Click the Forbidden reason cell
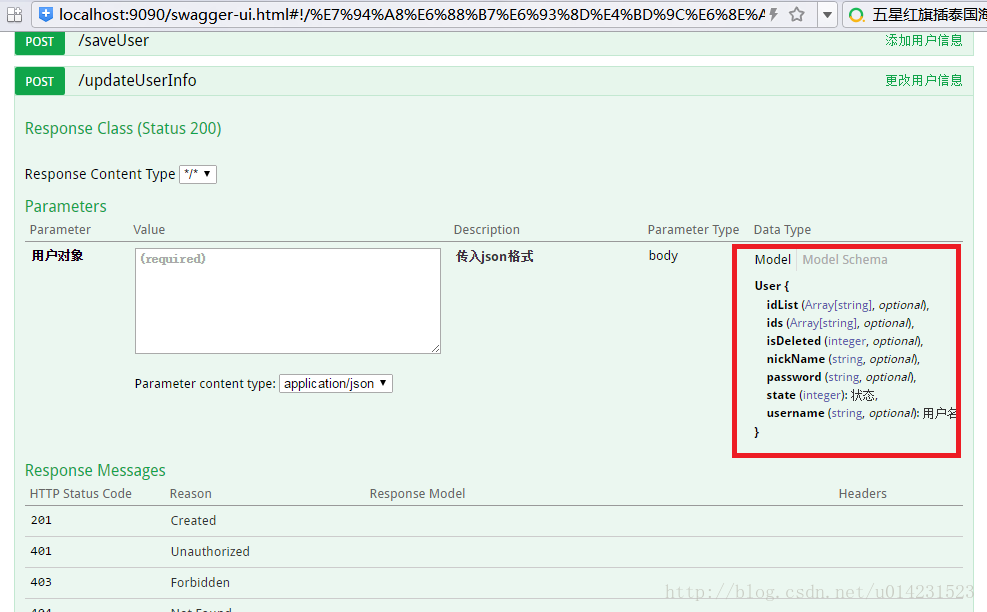 tap(200, 582)
